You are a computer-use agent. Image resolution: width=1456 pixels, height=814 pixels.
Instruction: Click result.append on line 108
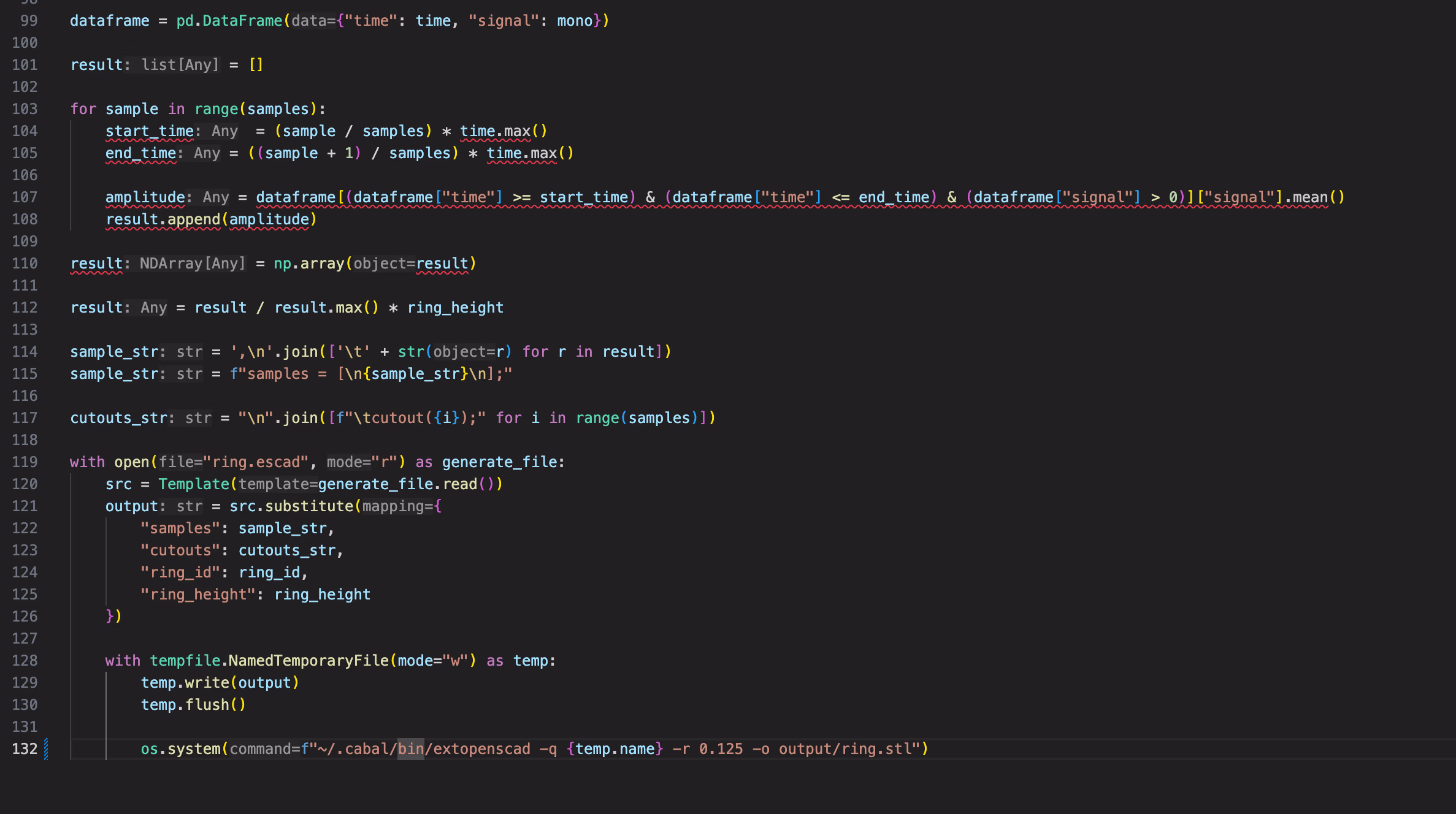pos(163,219)
